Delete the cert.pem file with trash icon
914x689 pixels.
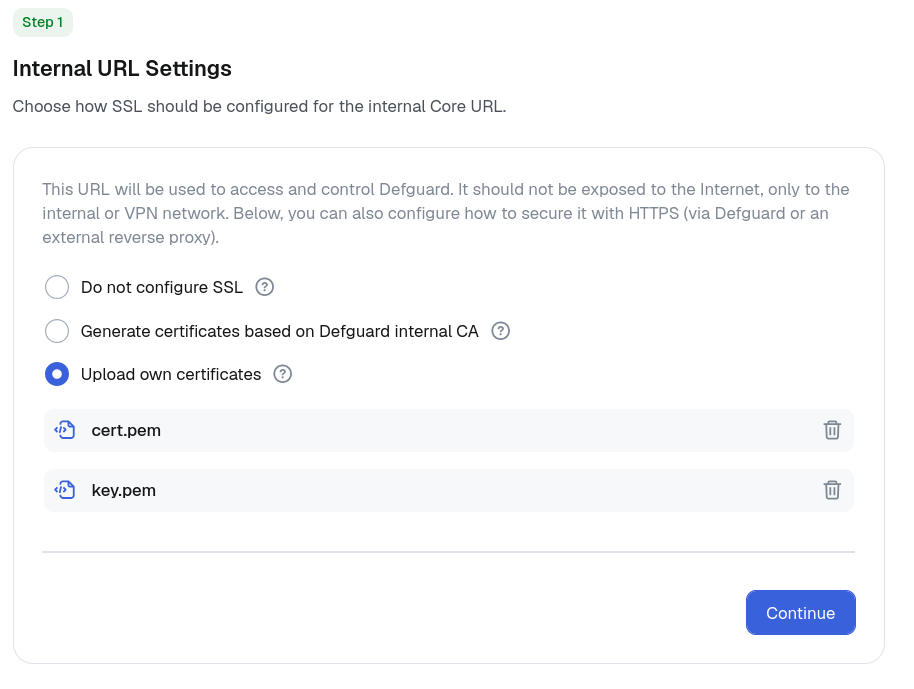[832, 430]
